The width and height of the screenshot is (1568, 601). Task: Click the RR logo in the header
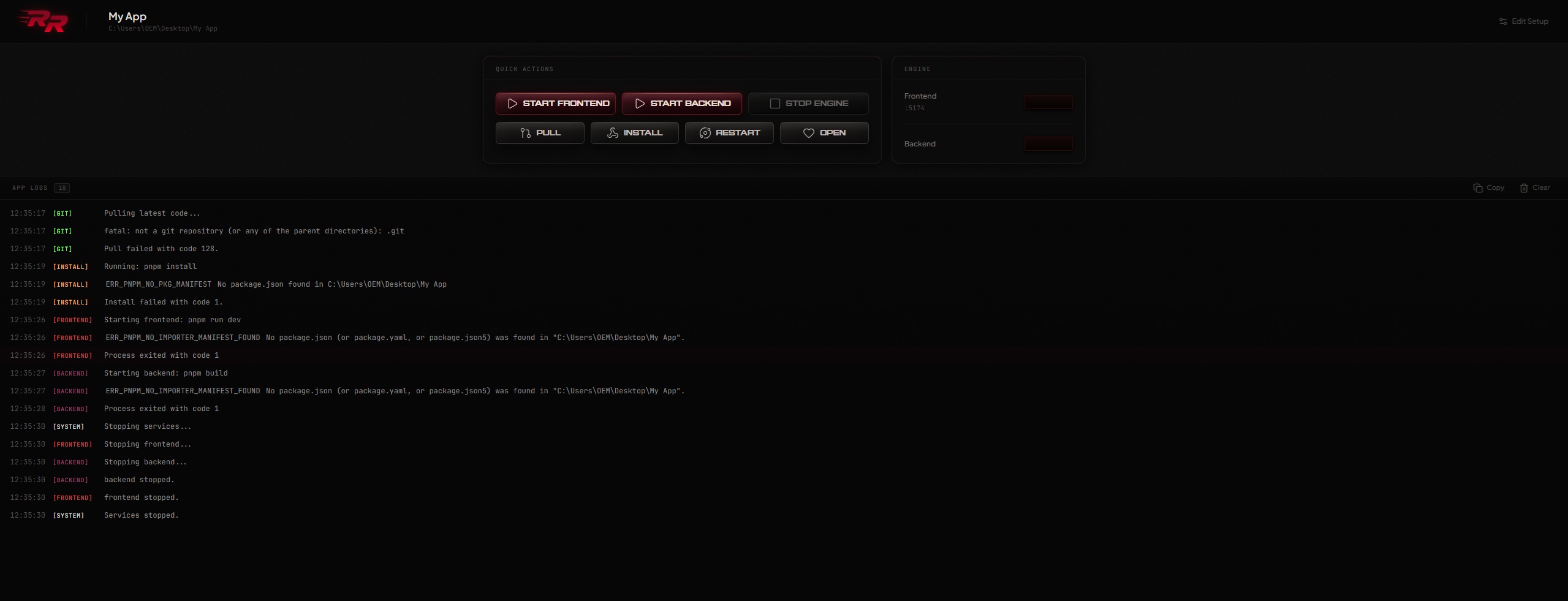(42, 21)
